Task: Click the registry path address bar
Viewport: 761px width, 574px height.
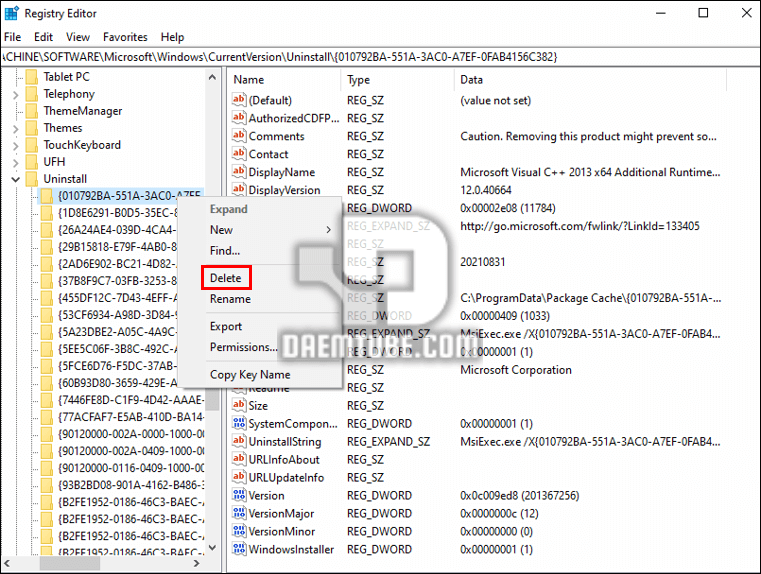Action: (x=380, y=57)
